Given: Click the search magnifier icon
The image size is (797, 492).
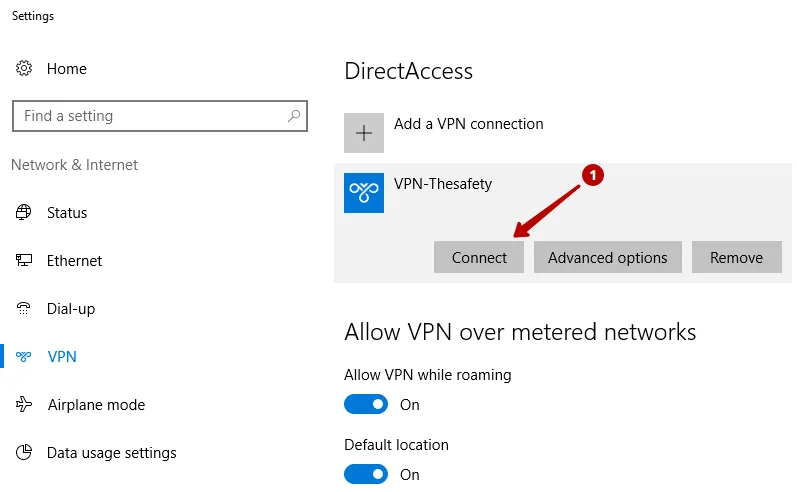Looking at the screenshot, I should coord(294,116).
